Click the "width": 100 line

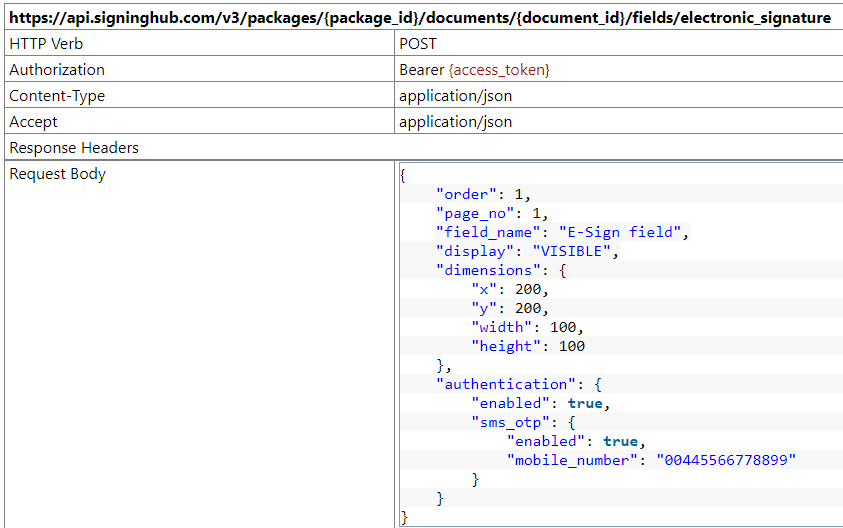click(x=527, y=327)
